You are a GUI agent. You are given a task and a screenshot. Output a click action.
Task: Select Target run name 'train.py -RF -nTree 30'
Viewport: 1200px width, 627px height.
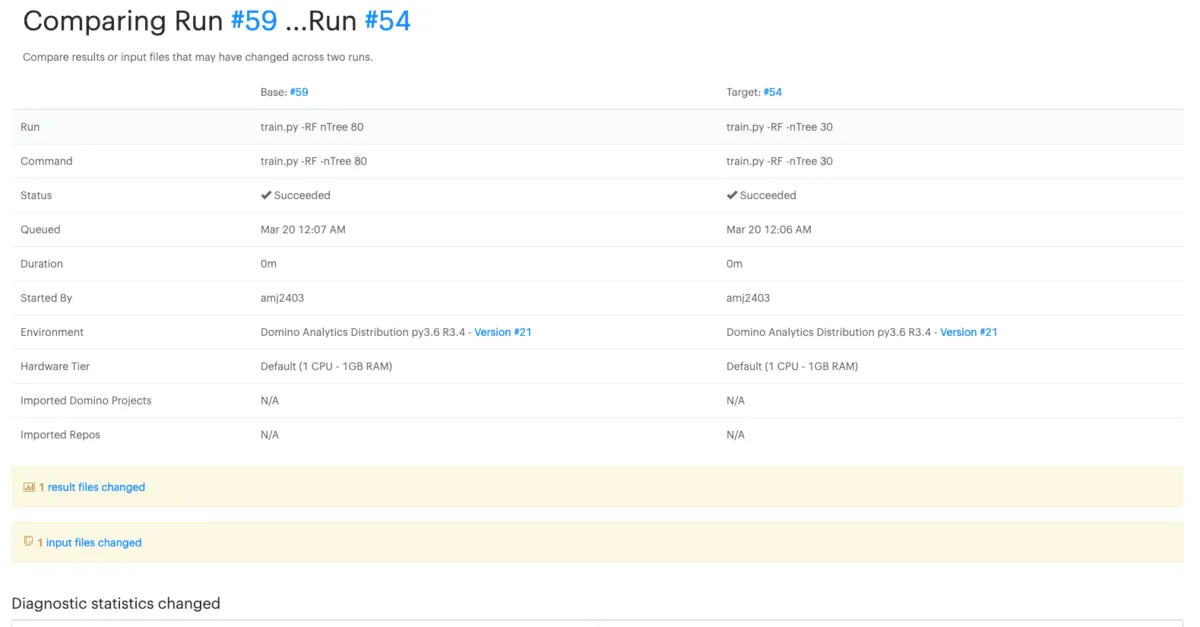pos(779,127)
